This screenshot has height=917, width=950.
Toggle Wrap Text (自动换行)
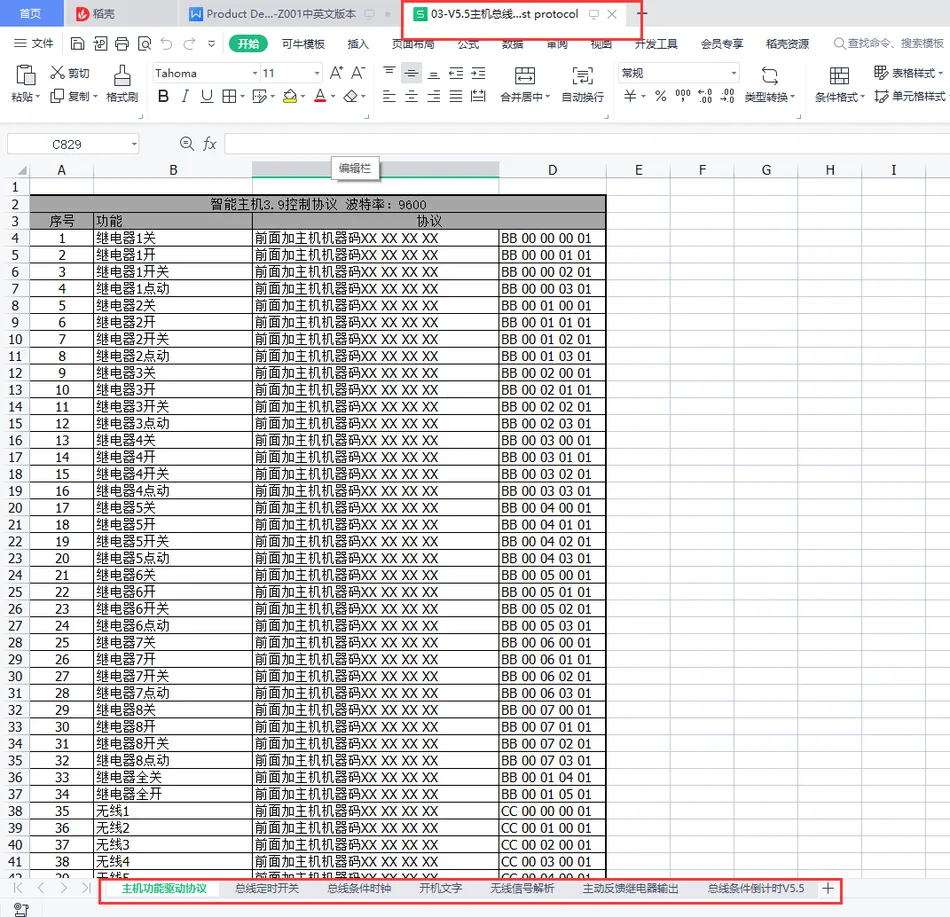click(582, 84)
